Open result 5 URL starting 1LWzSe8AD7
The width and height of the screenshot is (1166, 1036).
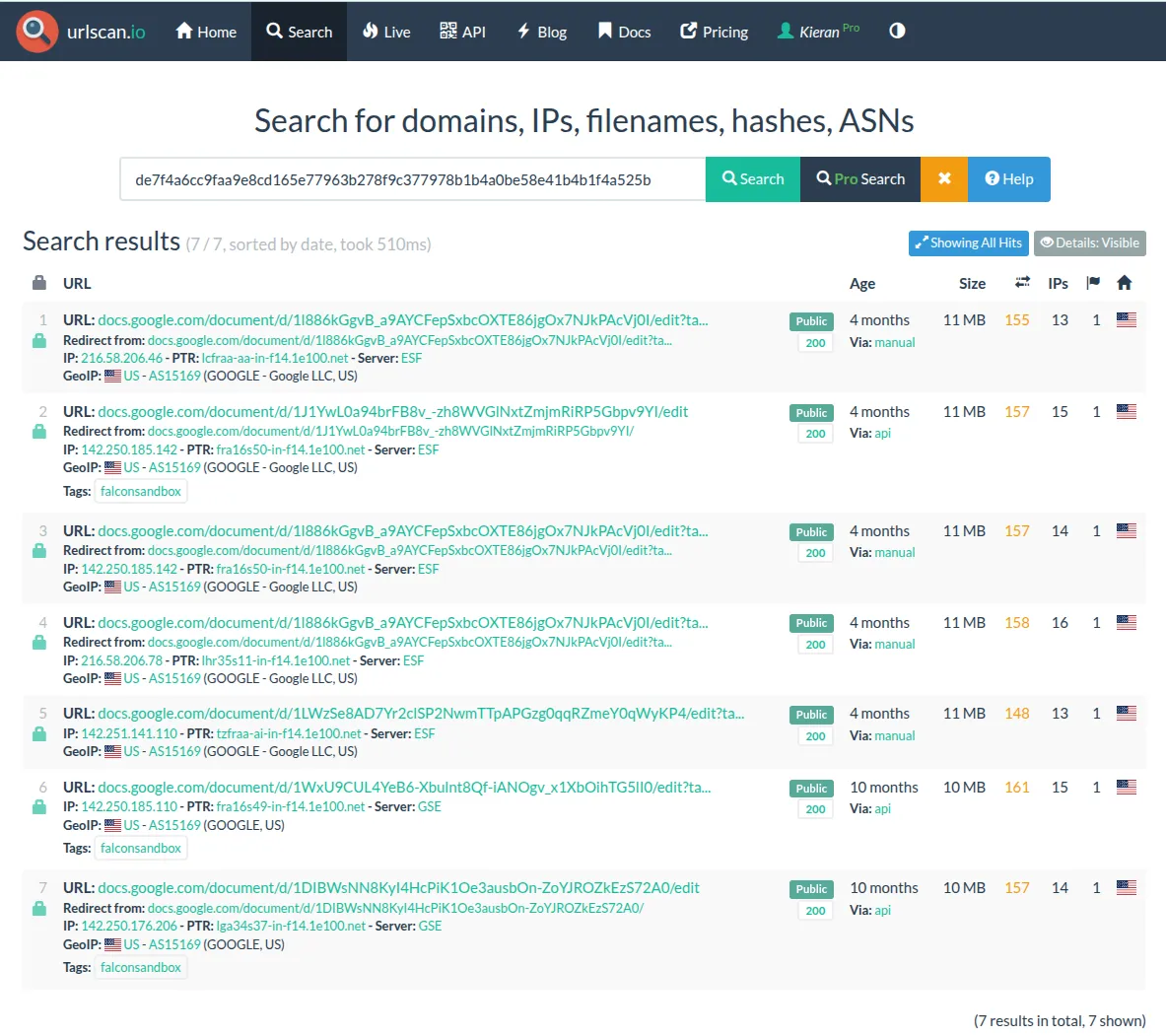[x=421, y=714]
